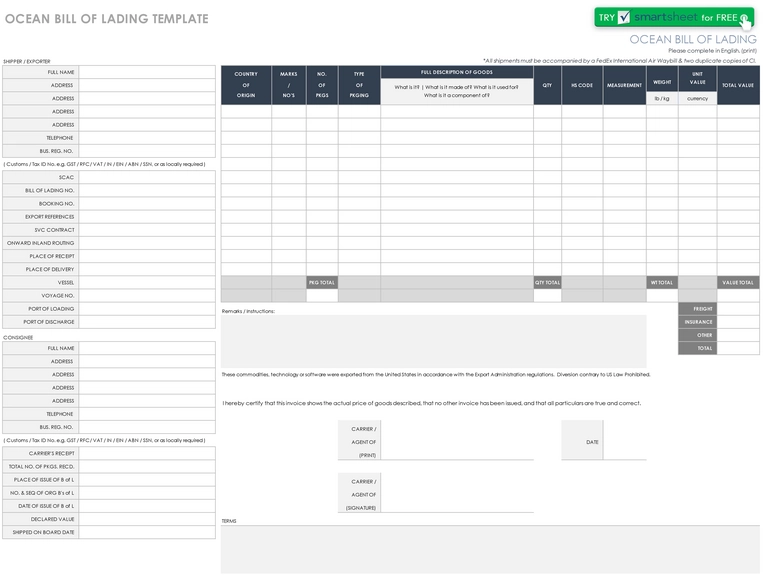Click the Port of Loading field

[147, 308]
